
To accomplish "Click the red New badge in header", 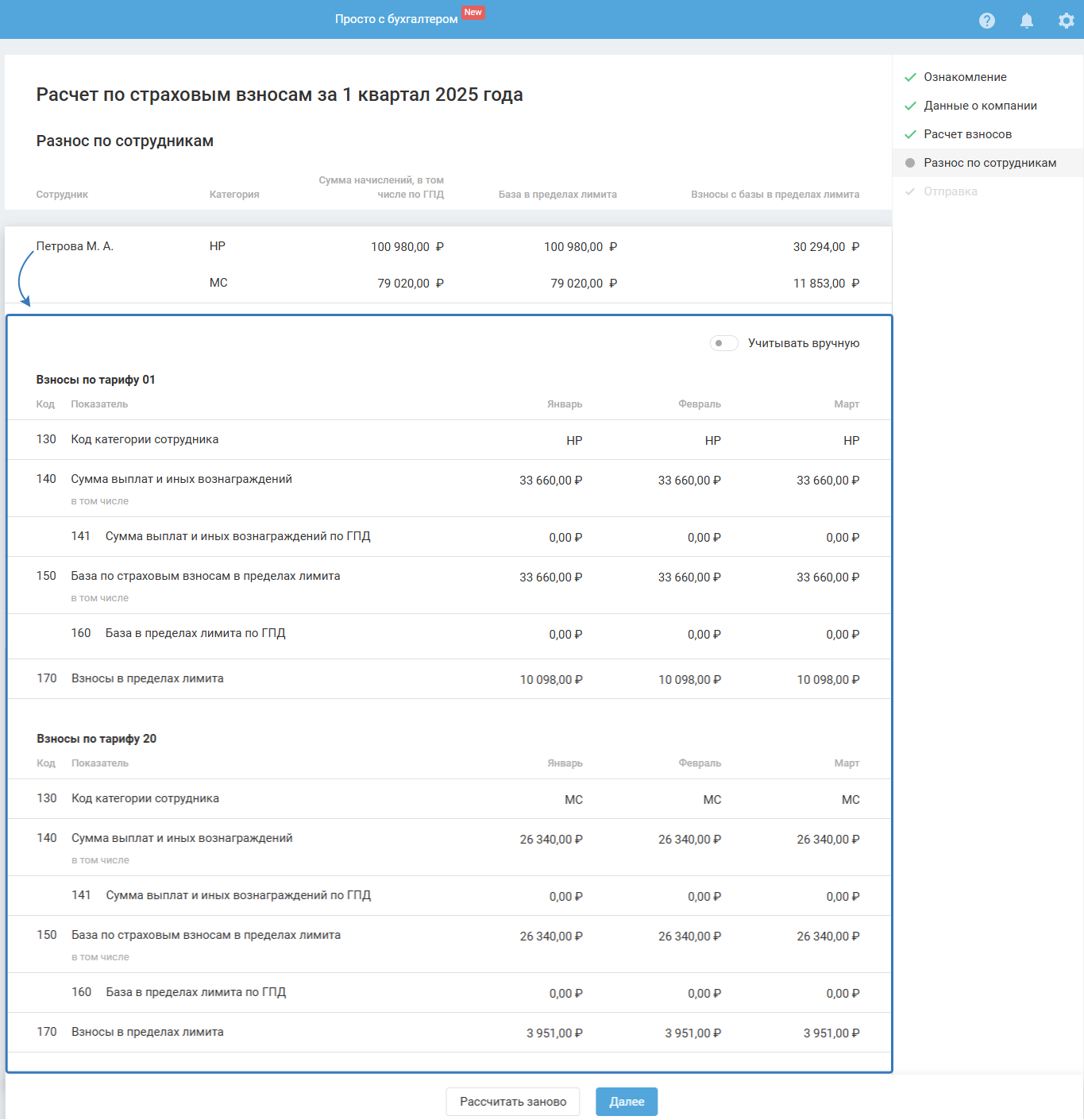I will pos(473,13).
